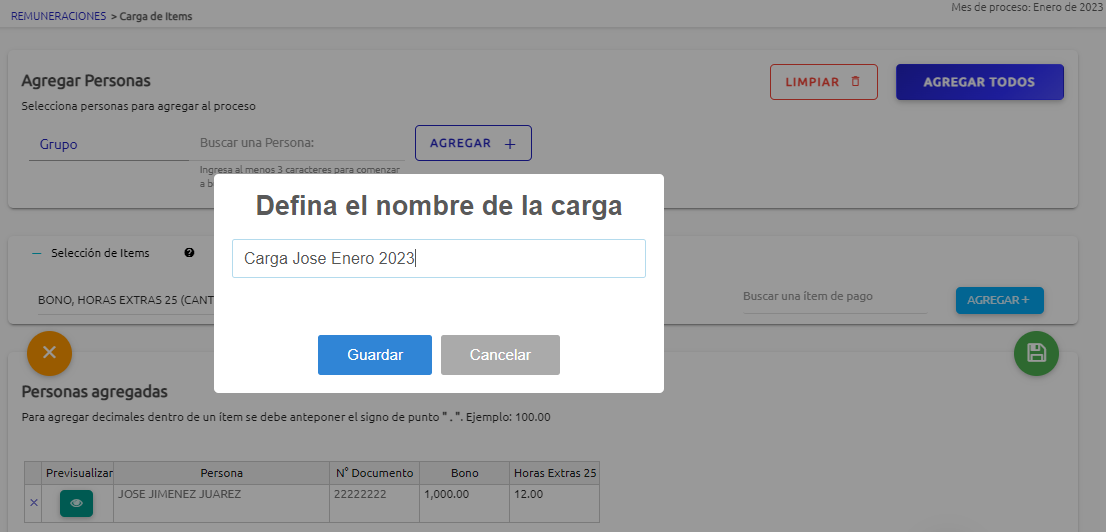Select the Bono cell with 1,000.00
Image resolution: width=1106 pixels, height=532 pixels.
(464, 494)
